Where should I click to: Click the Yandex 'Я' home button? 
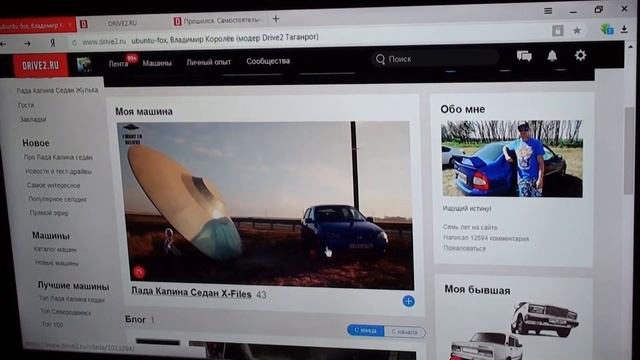tap(52, 43)
